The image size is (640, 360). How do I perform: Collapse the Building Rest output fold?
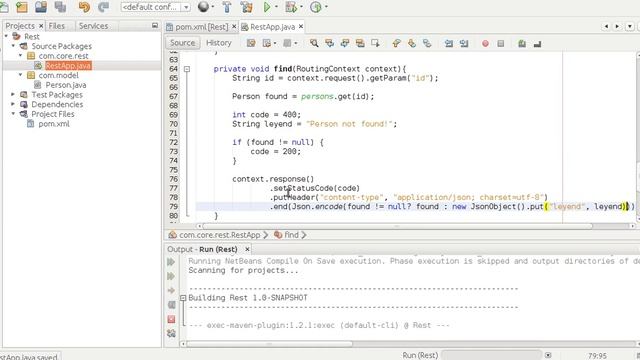pos(183,298)
